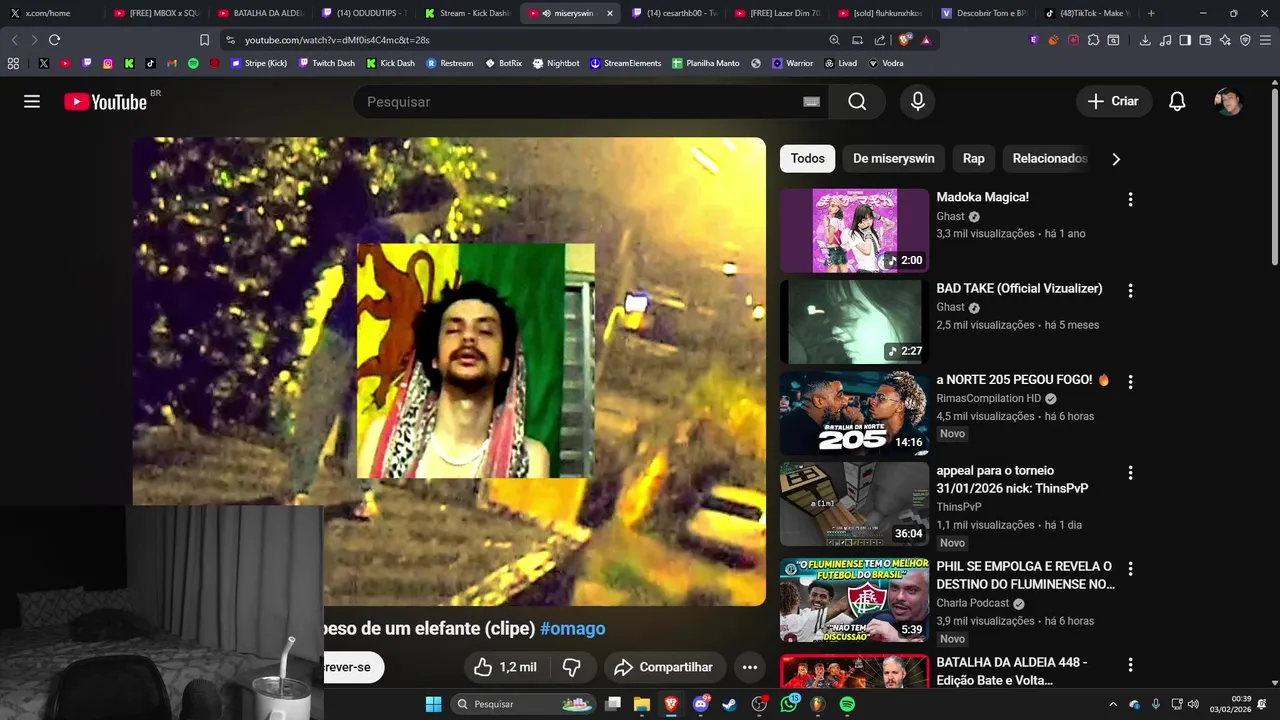Open the Twitch Dash bookmark
Viewport: 1280px width, 720px height.
click(x=326, y=63)
